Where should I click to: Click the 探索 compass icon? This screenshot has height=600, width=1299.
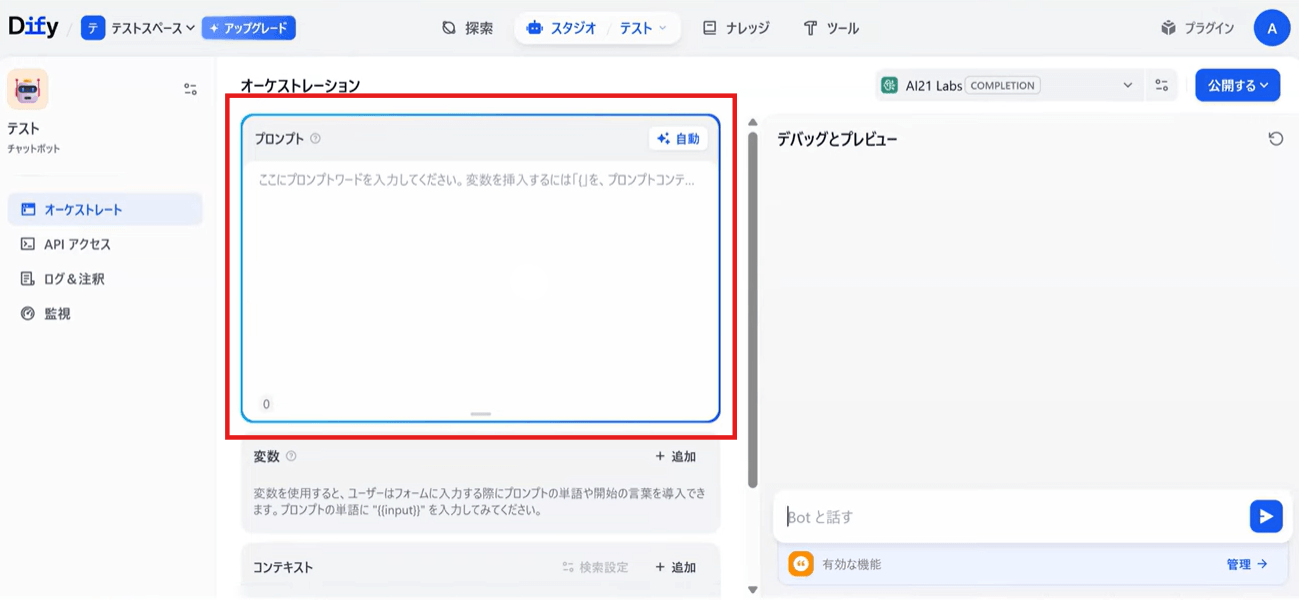(x=449, y=28)
